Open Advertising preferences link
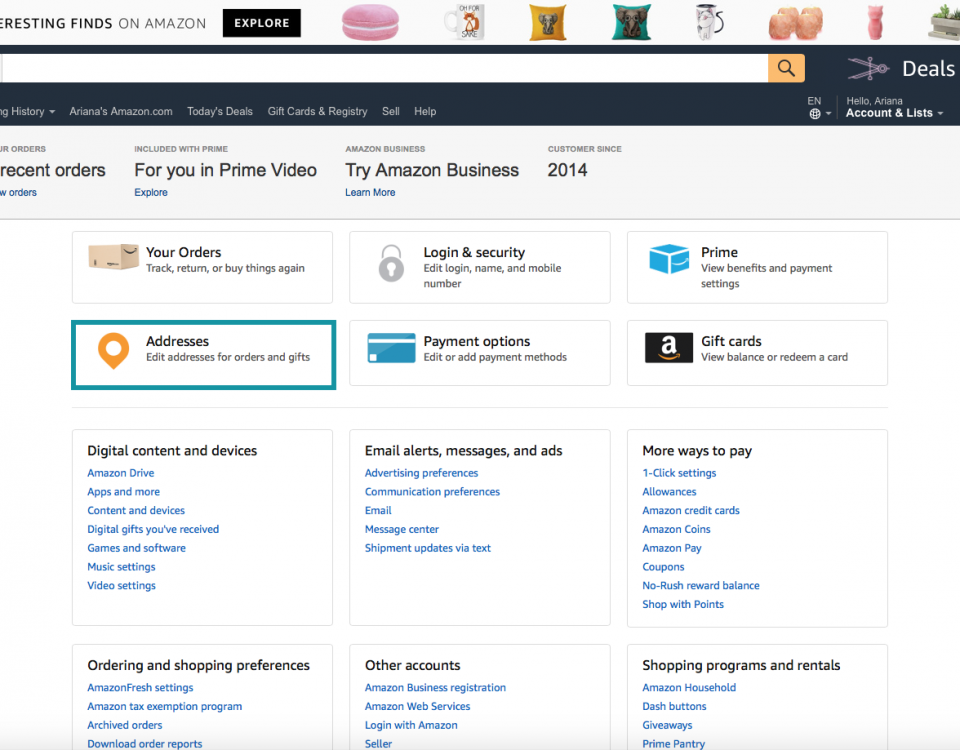The height and width of the screenshot is (750, 960). [x=421, y=473]
